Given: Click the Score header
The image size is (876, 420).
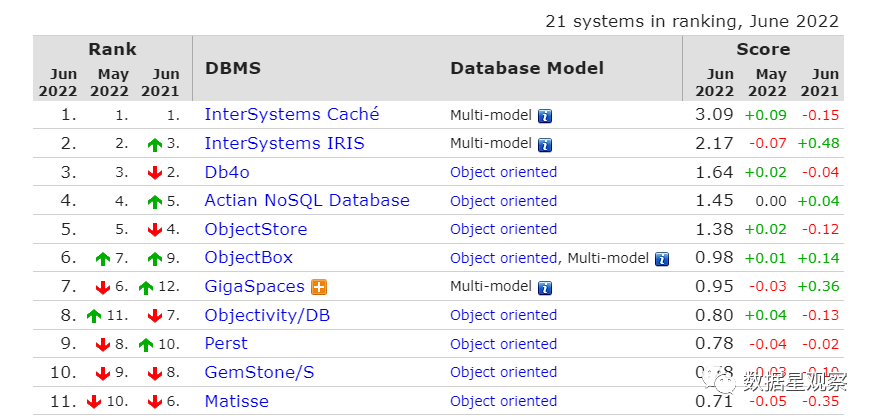Looking at the screenshot, I should coord(763,49).
